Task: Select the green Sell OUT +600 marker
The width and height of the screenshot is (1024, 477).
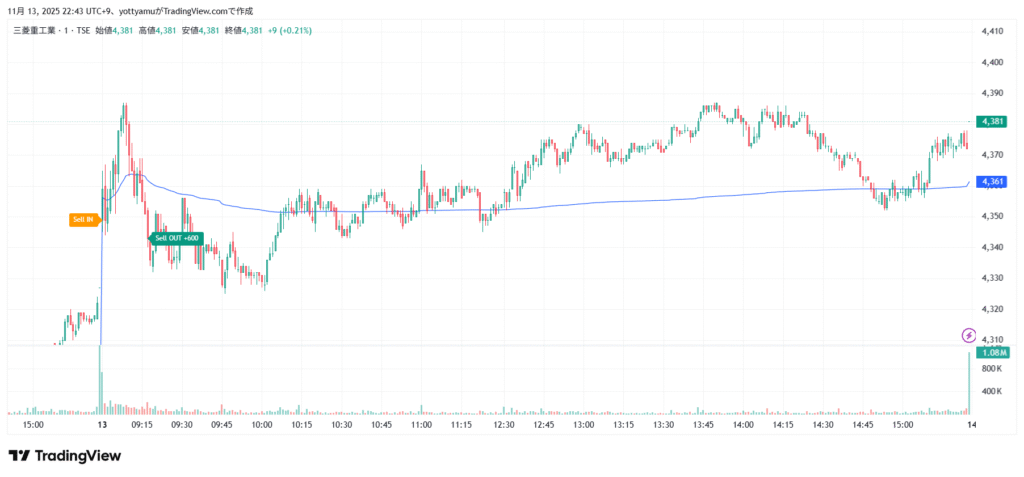Action: click(176, 238)
